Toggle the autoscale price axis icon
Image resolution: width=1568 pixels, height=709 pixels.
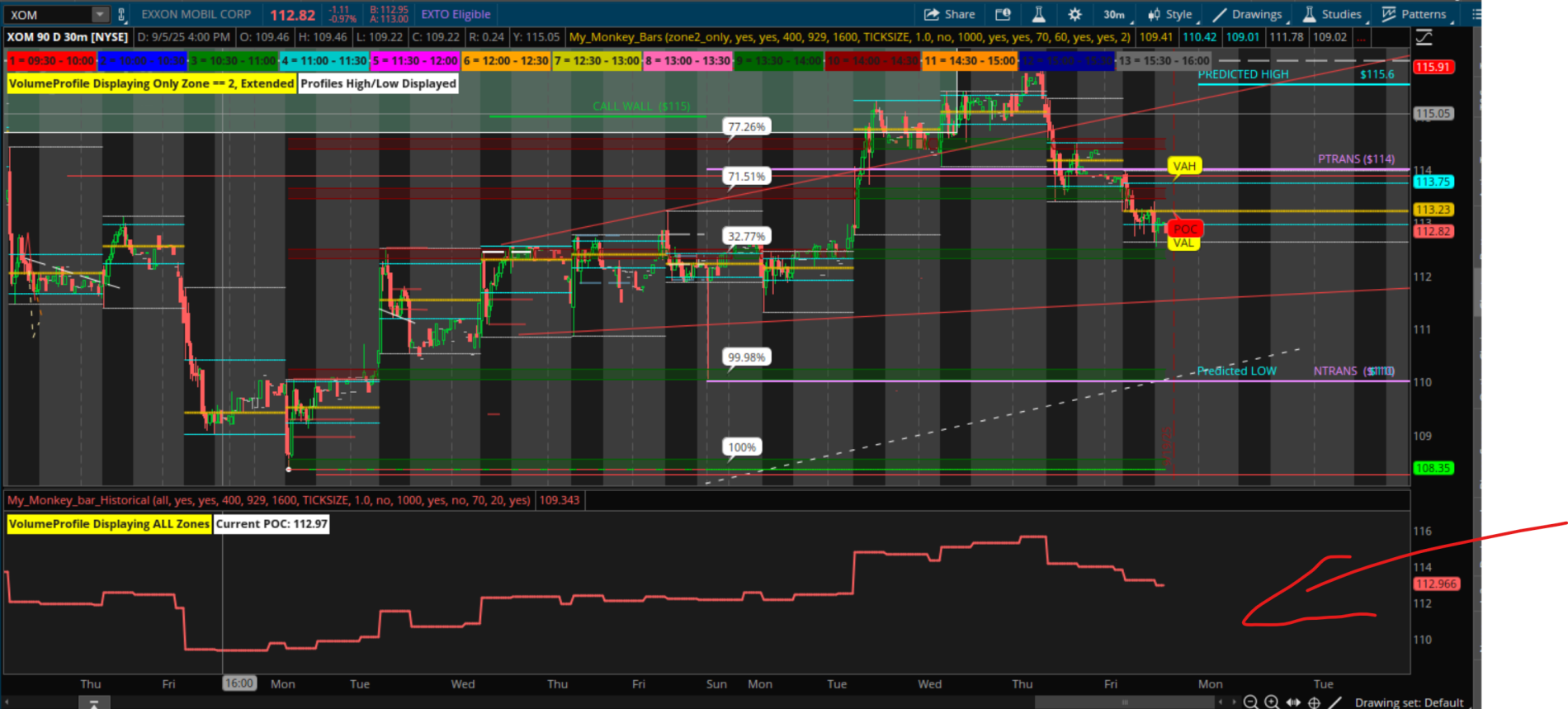tap(1424, 37)
